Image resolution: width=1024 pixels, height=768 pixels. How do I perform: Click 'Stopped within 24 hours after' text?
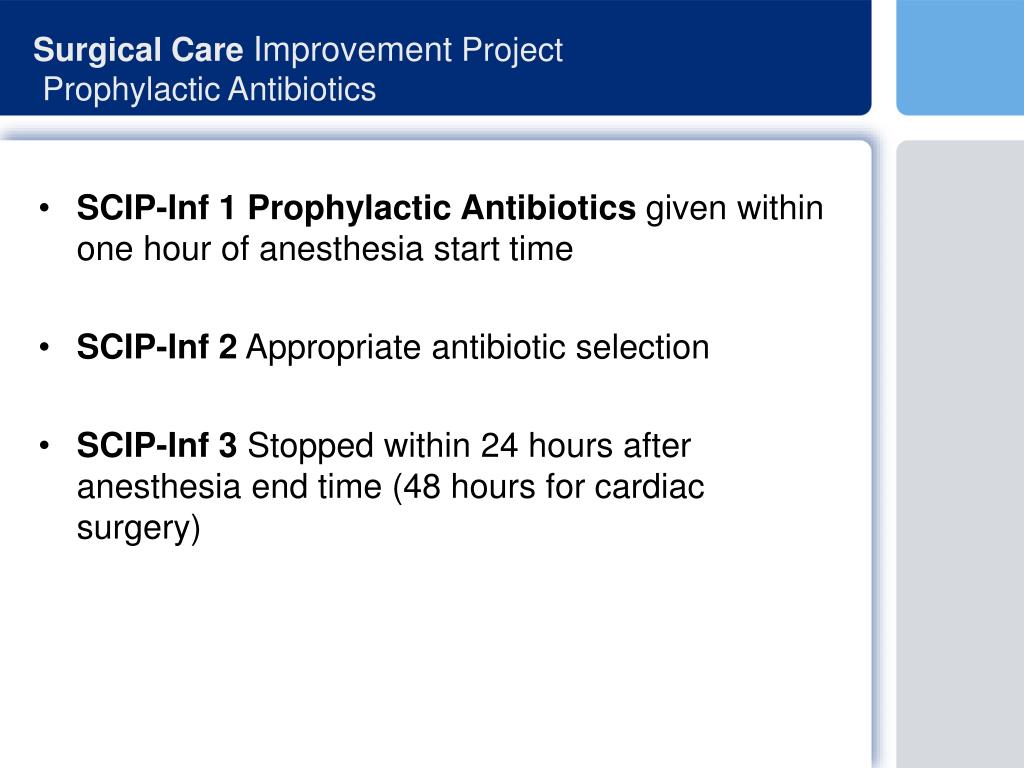[469, 445]
